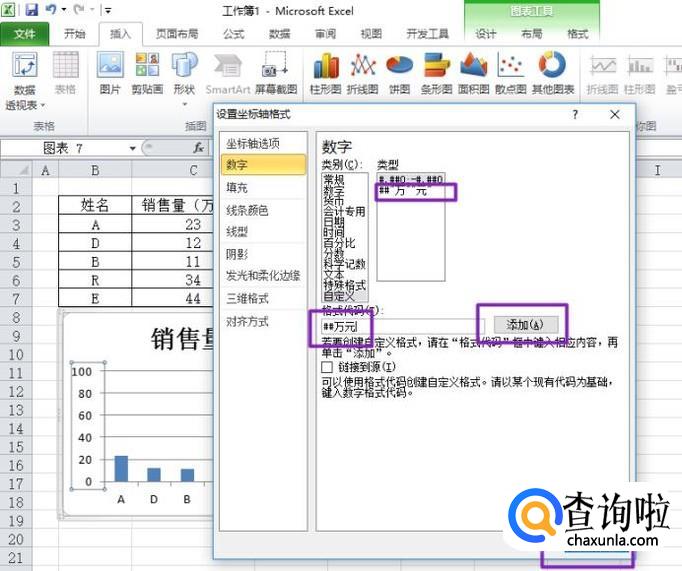Select column B header
682x571 pixels.
(x=95, y=170)
